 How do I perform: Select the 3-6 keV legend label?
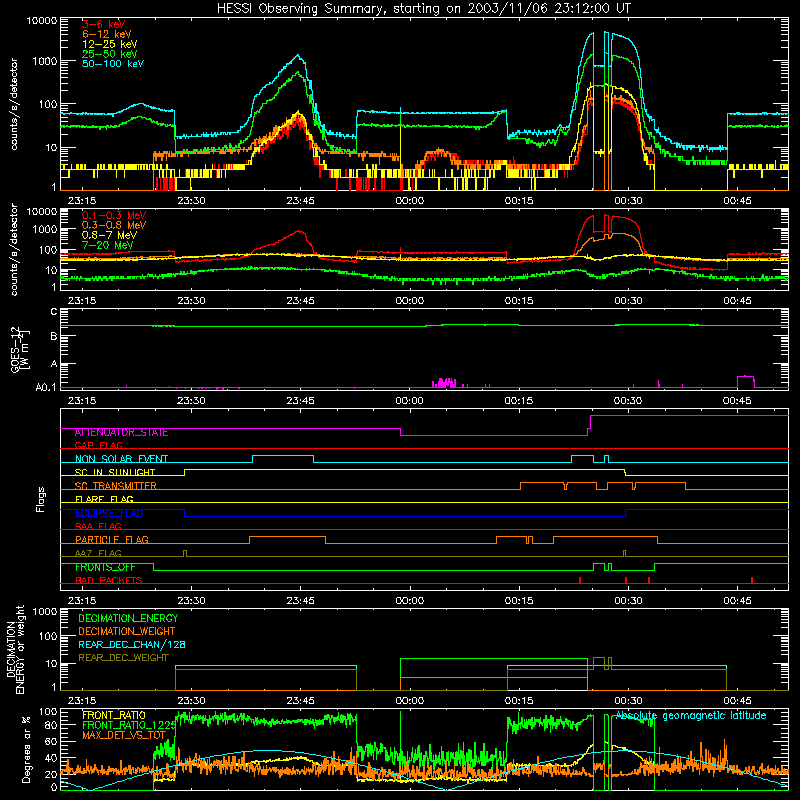(x=103, y=24)
